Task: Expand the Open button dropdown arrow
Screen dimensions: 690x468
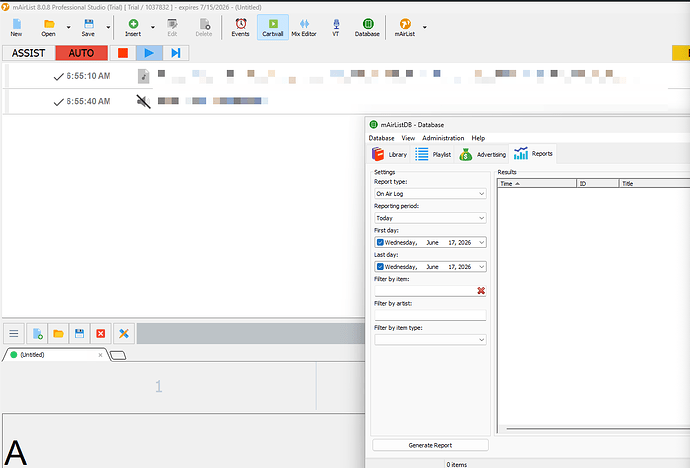Action: (68, 27)
